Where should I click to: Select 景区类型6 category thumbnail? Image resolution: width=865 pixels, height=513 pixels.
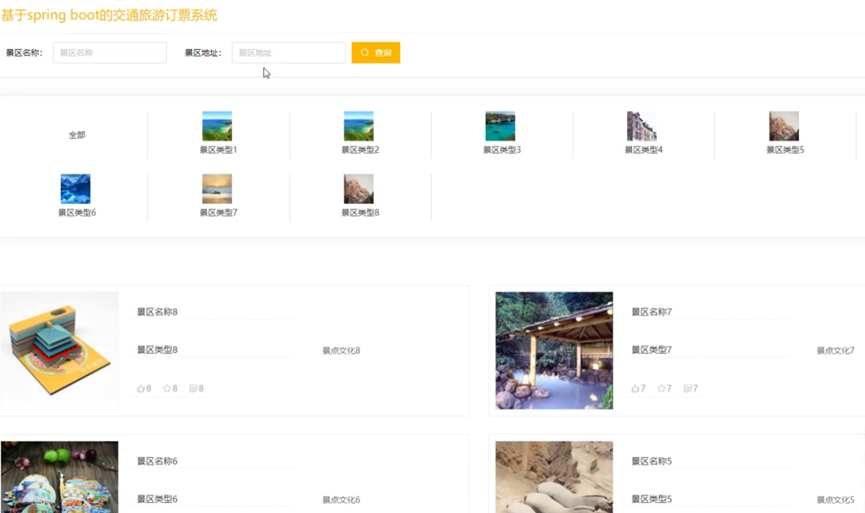point(76,189)
